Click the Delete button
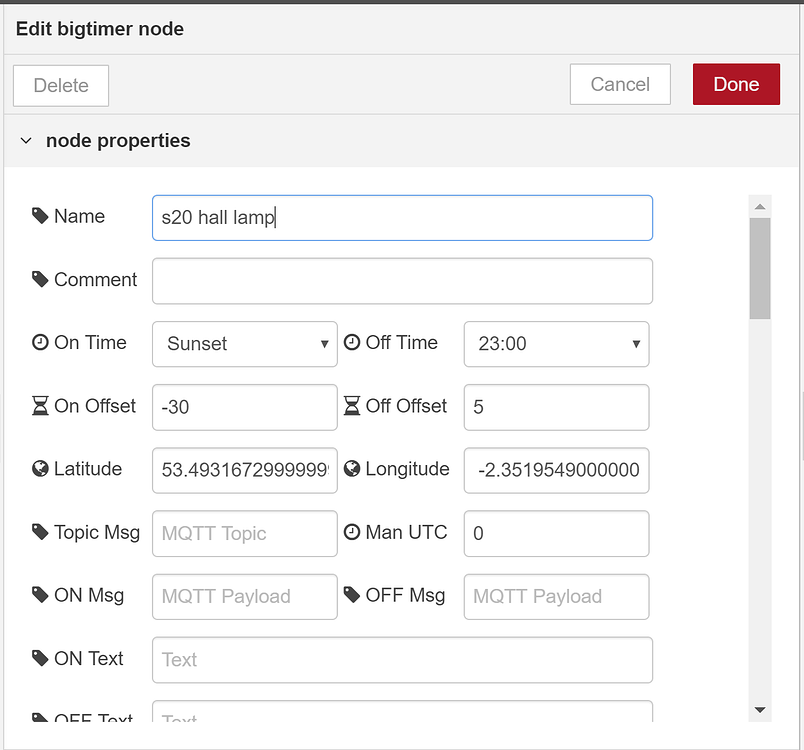Viewport: 804px width, 750px height. [60, 85]
